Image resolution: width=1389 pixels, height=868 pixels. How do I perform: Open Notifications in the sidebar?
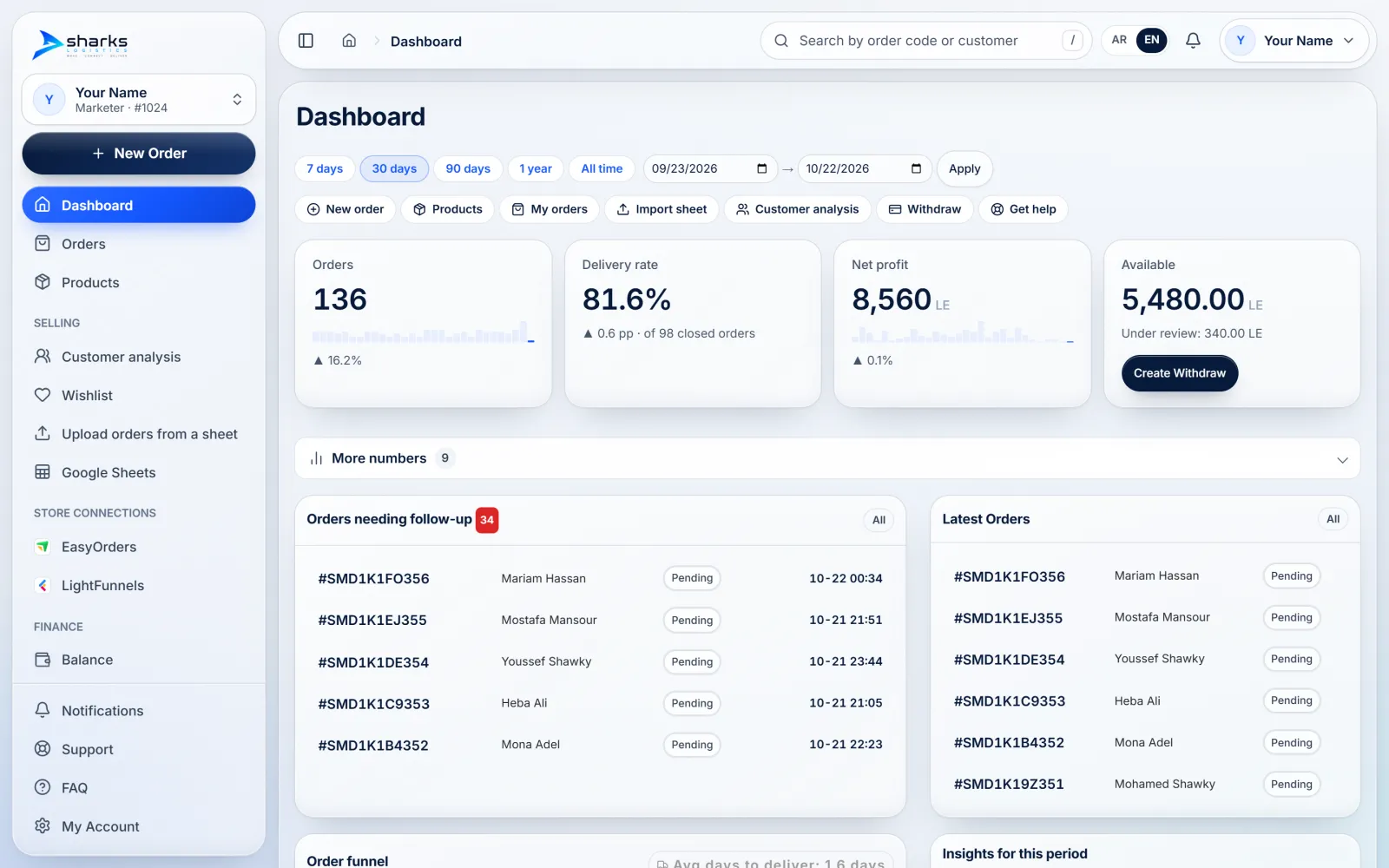pos(139,711)
